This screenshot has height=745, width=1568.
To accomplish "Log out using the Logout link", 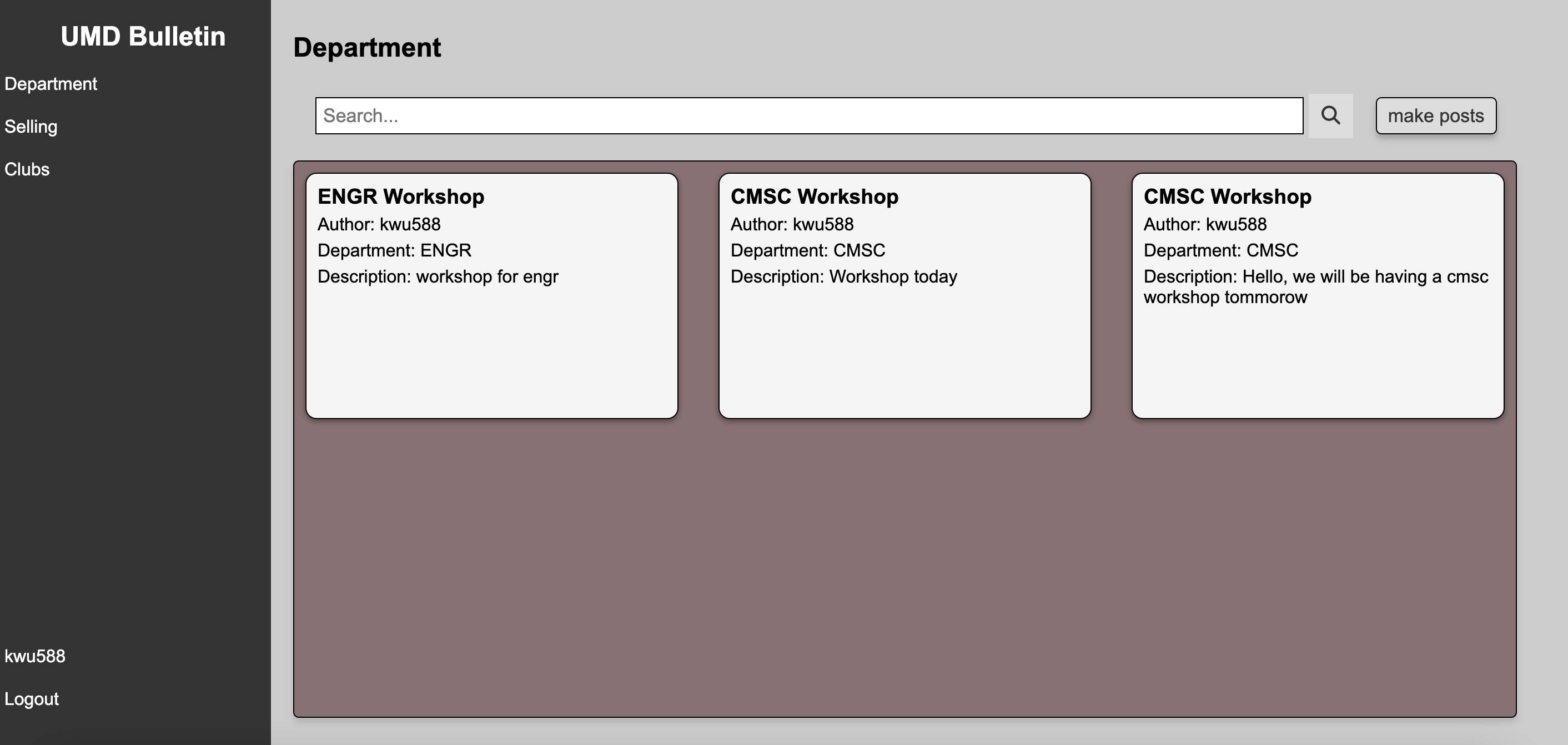I will [32, 699].
